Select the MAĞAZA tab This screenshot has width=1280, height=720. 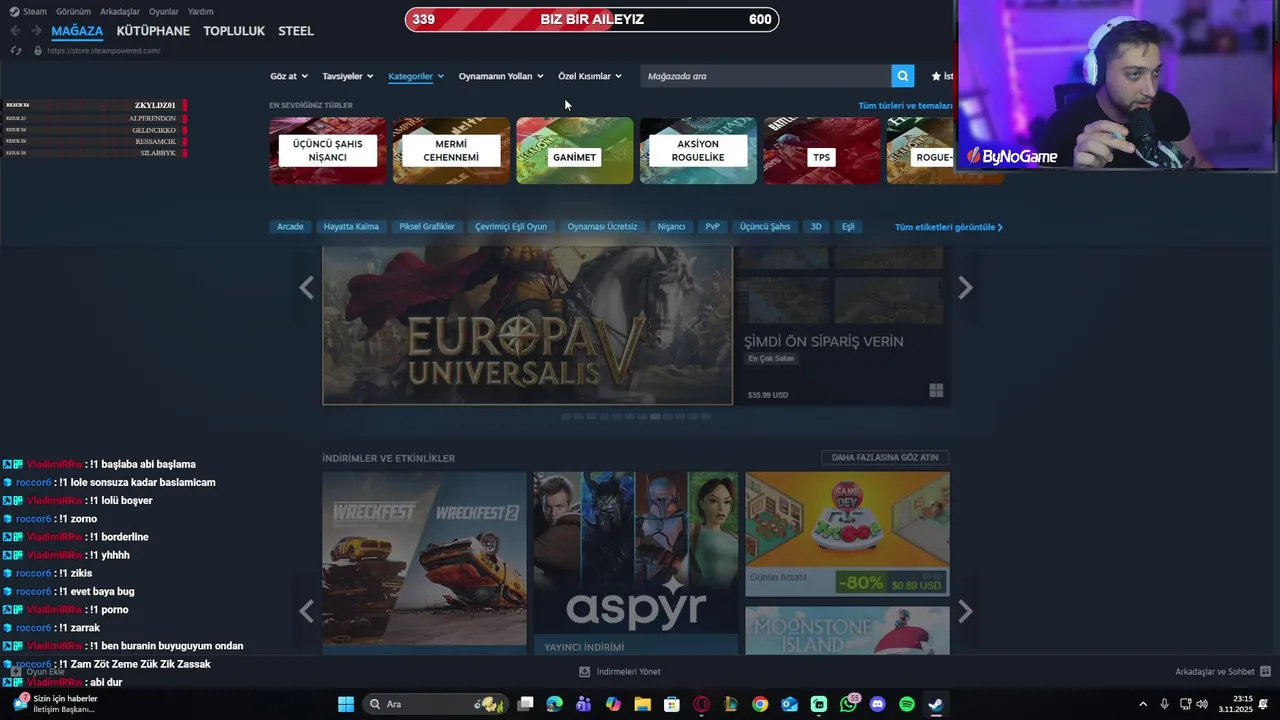[x=77, y=31]
